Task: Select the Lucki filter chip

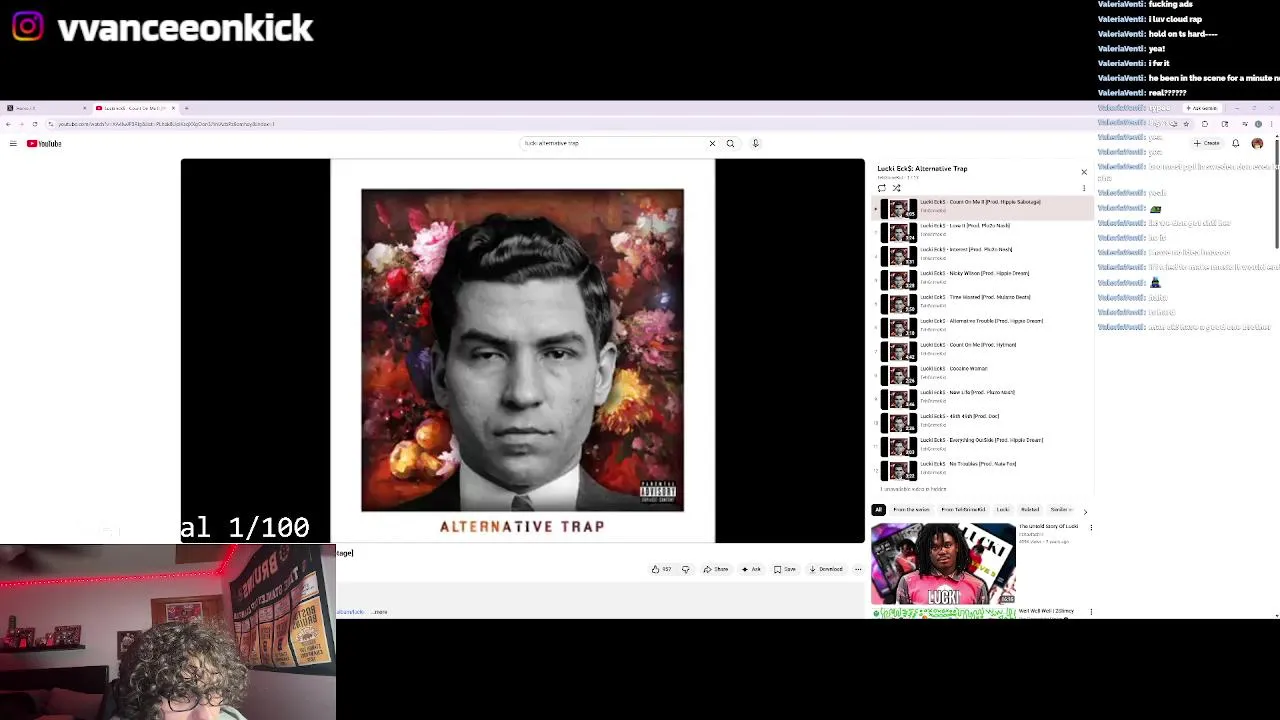Action: point(1003,510)
